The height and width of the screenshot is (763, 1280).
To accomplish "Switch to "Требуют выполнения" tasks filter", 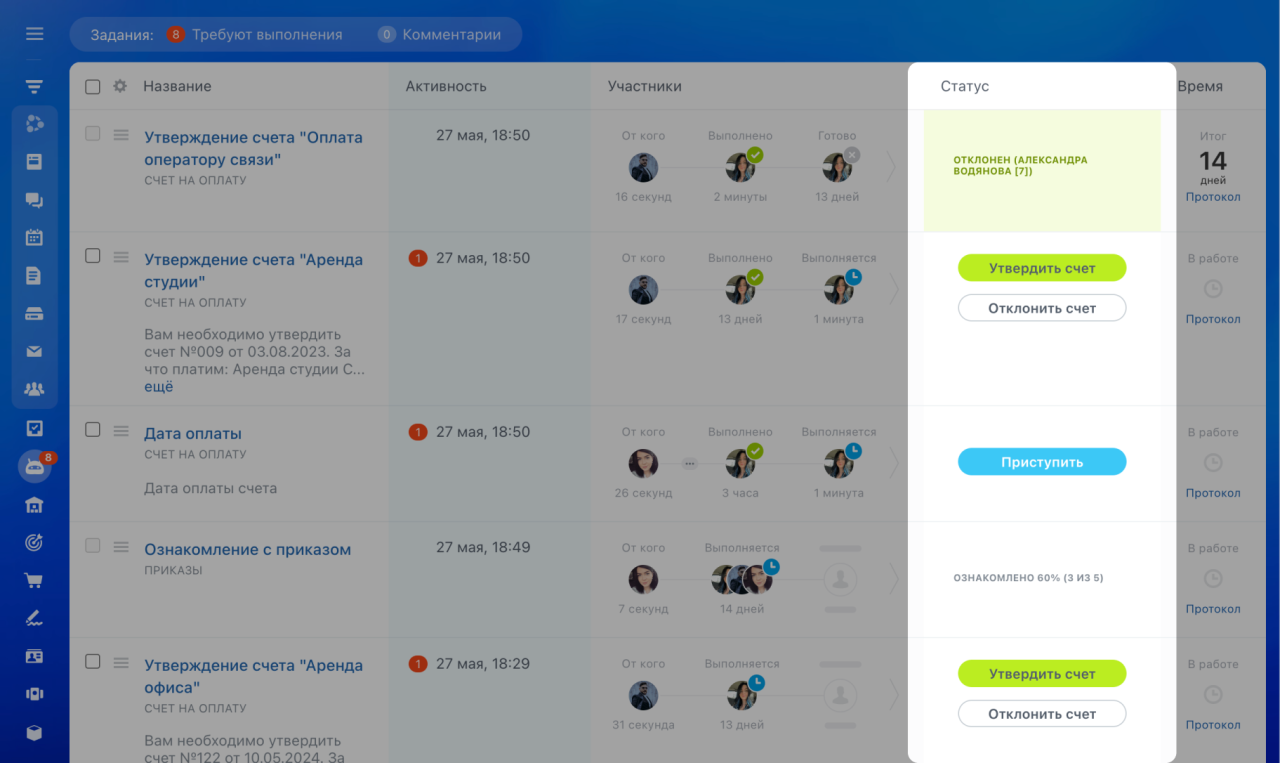I will click(x=256, y=35).
